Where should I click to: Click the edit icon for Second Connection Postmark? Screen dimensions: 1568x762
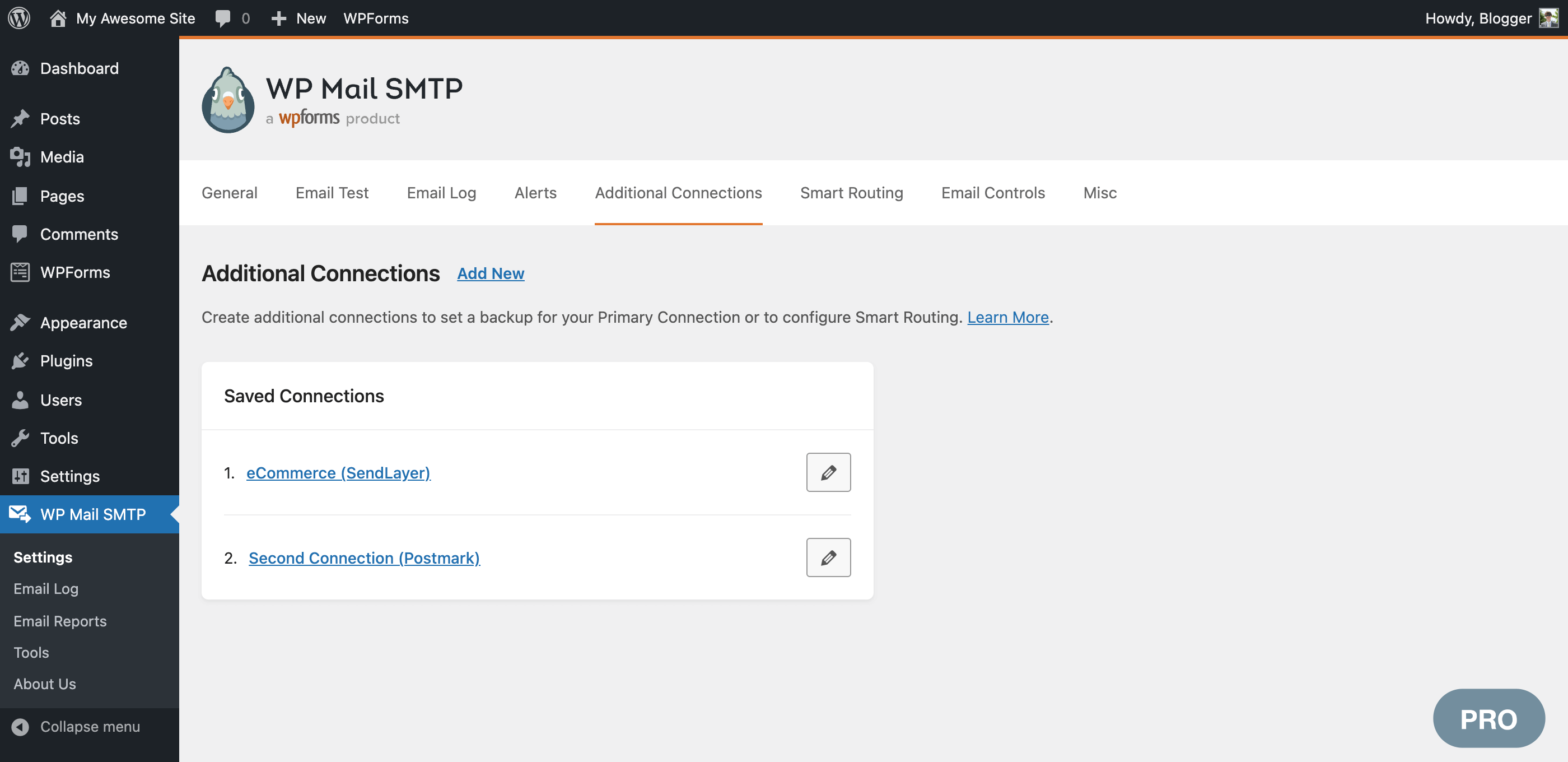(x=829, y=557)
